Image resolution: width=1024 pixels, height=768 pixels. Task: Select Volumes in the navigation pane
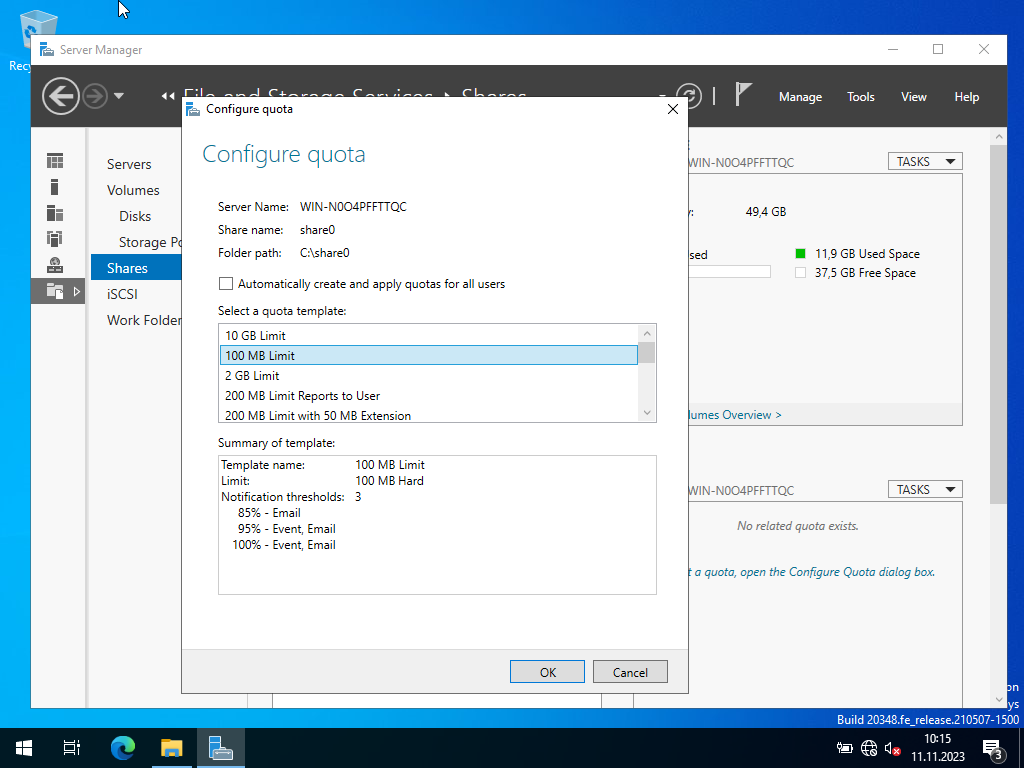(133, 190)
